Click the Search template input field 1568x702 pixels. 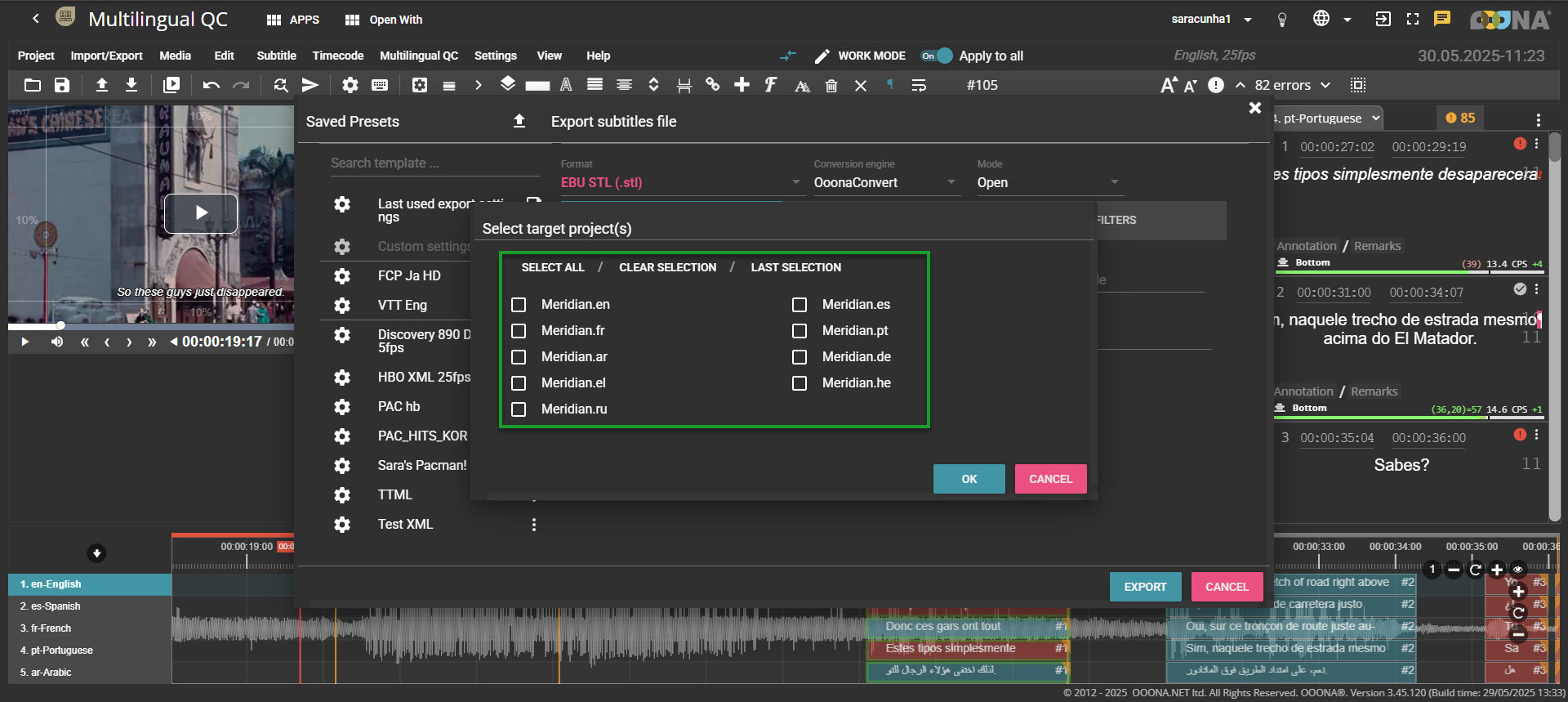[434, 163]
